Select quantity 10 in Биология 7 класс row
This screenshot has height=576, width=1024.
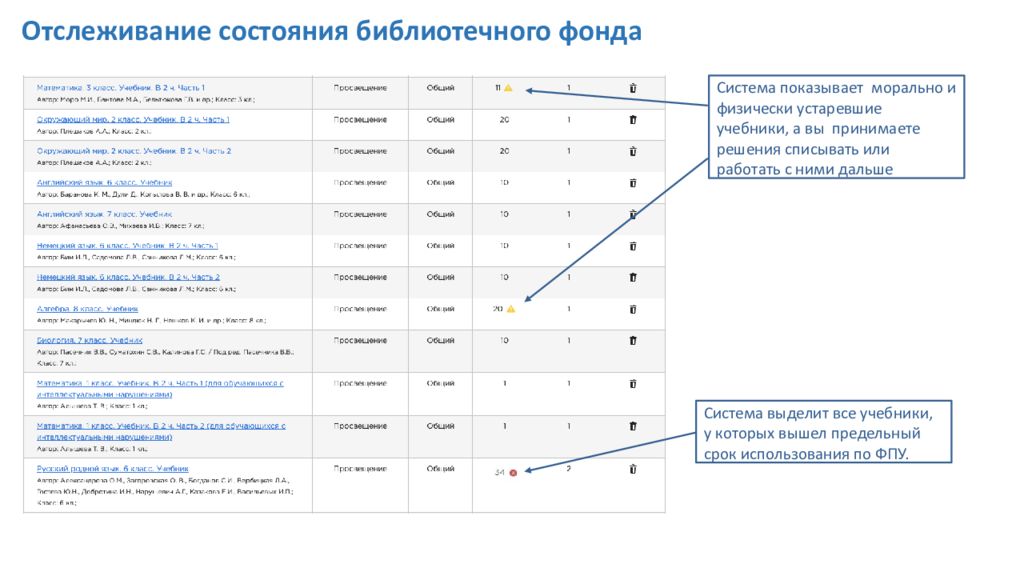click(x=504, y=340)
